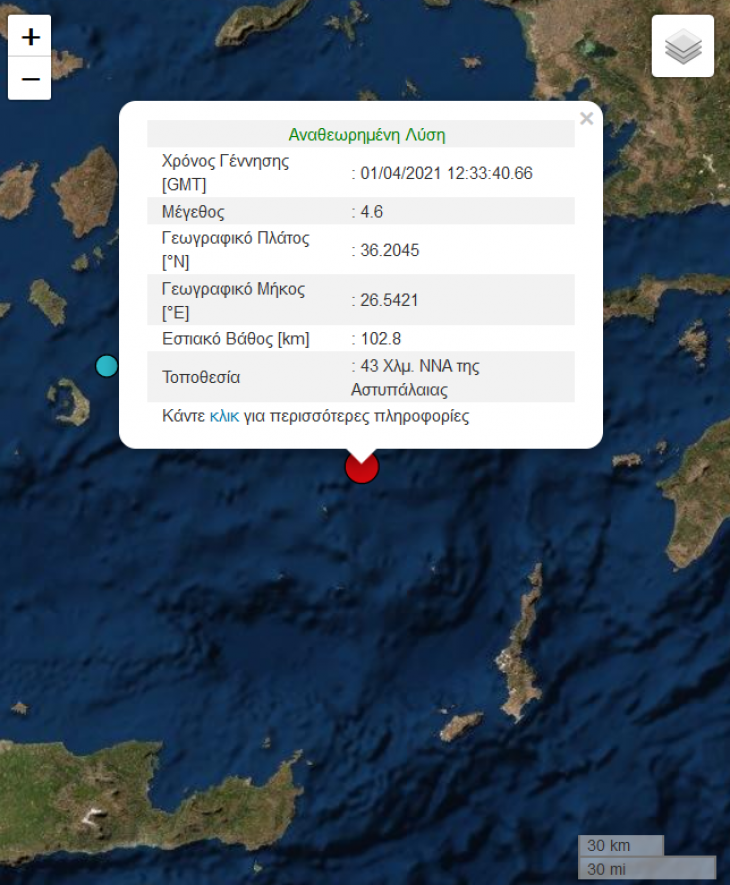730x885 pixels.
Task: Click the longitude value 26.5421
Action: [x=389, y=300]
